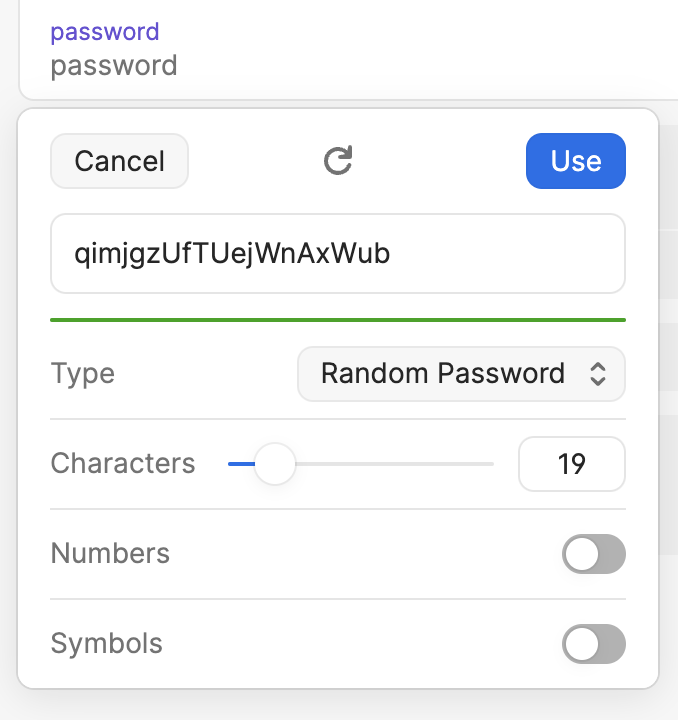Click the Characters slider thumb

(x=273, y=464)
